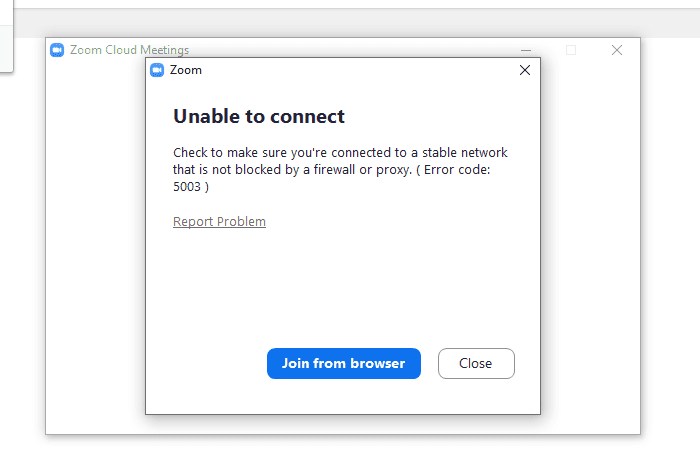Viewport: 700px width, 455px height.
Task: Click empty space in the Zoom Cloud Meetings title bar
Action: pos(350,49)
